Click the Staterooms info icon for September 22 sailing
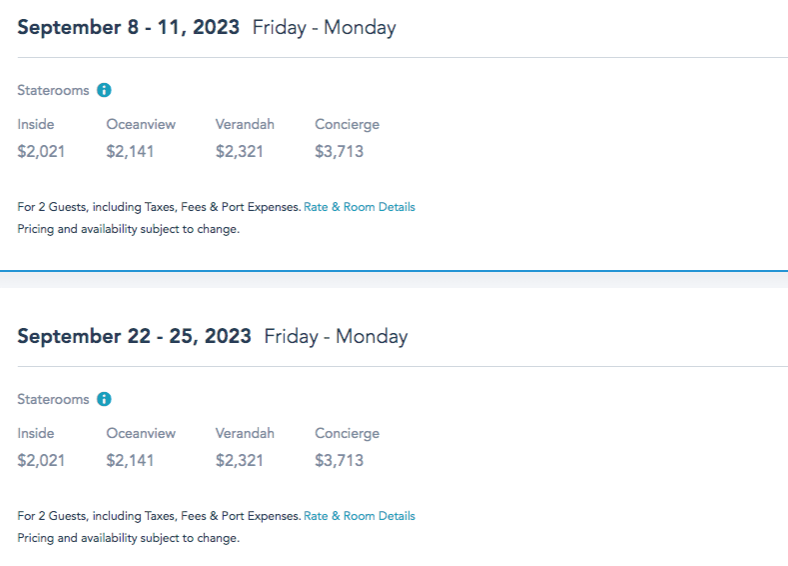This screenshot has height=566, width=788. [104, 399]
